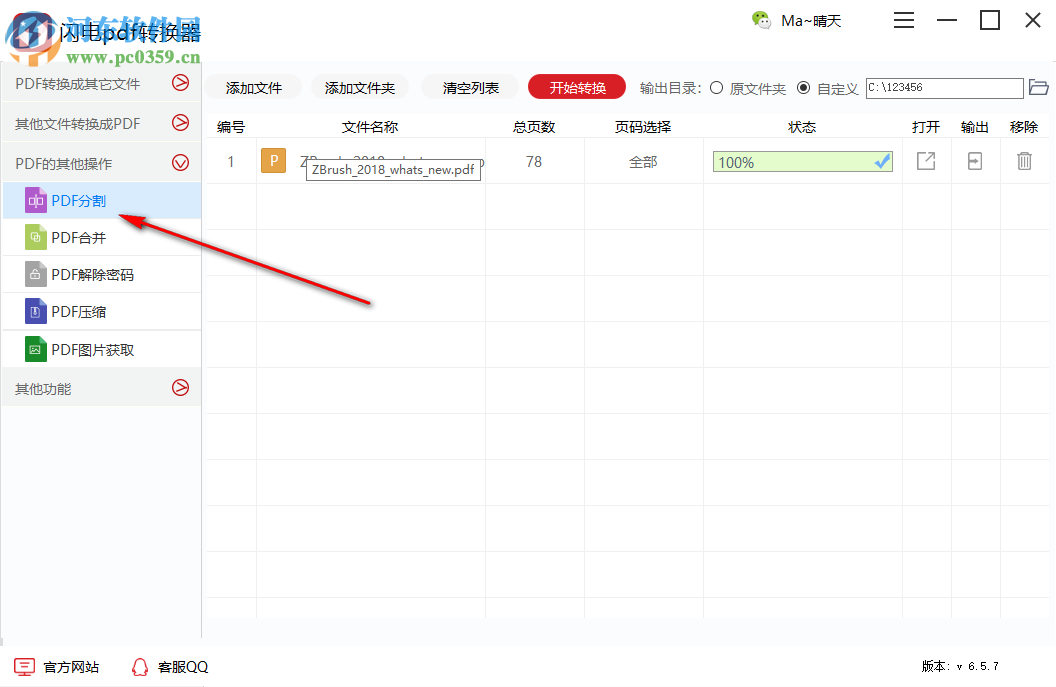Screen dimensions: 1056x687
Task: Click the 输出 arrow icon to view output
Action: pyautogui.click(x=974, y=160)
